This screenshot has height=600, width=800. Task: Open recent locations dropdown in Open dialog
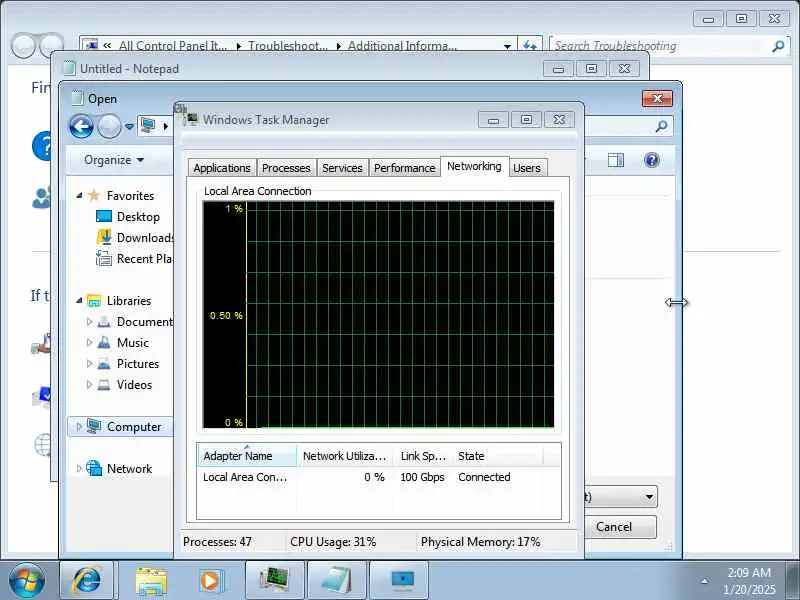pyautogui.click(x=129, y=127)
